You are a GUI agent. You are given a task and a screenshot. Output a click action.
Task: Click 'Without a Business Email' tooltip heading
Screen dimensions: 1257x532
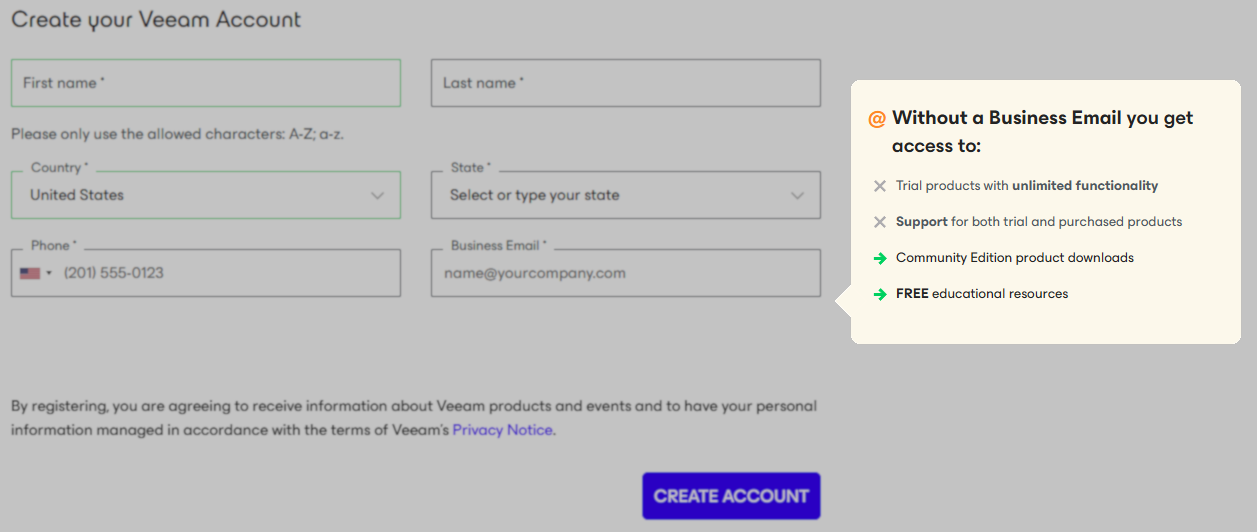point(1043,132)
